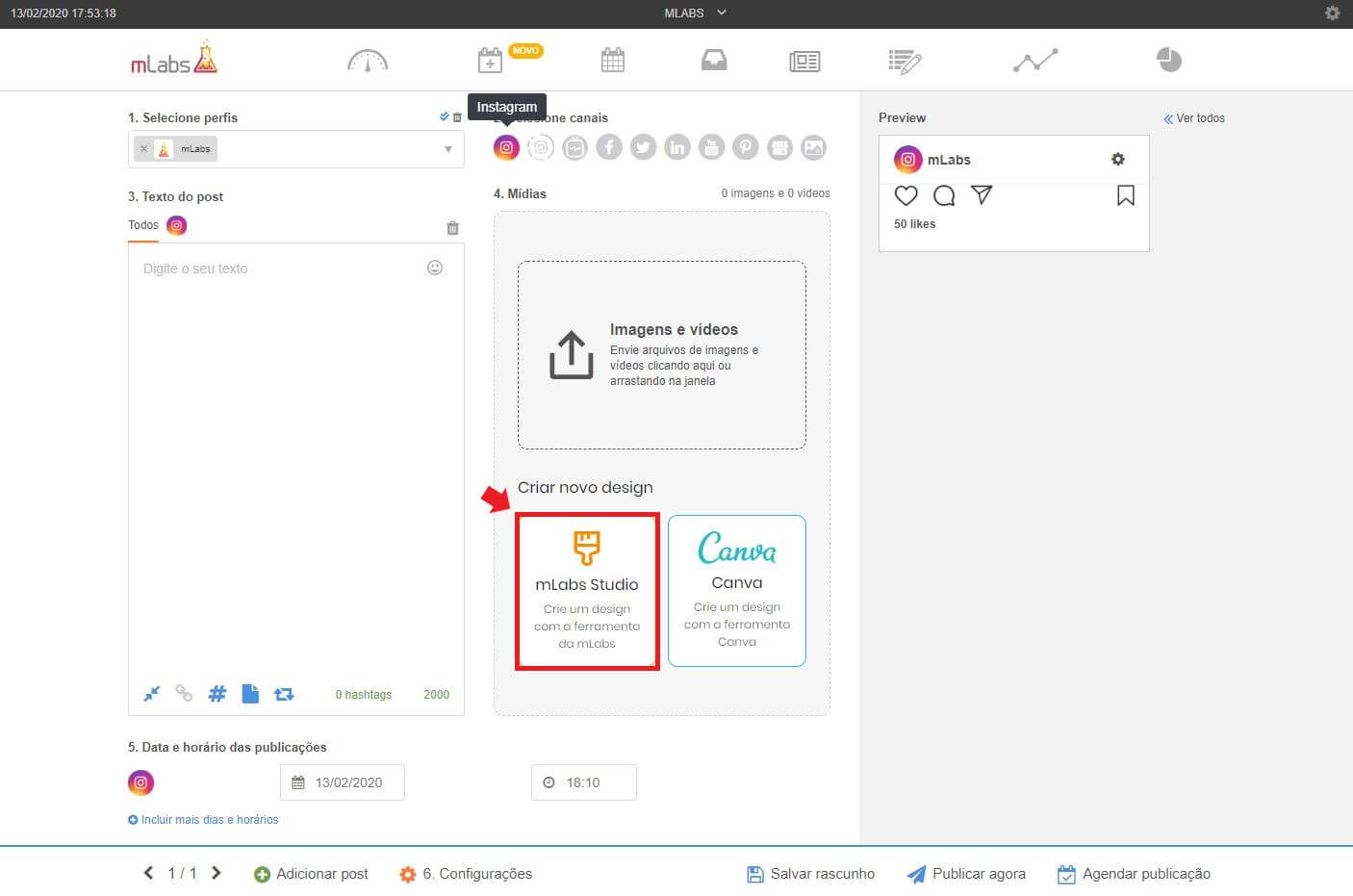Toggle the YouTube channel
The width and height of the screenshot is (1353, 896).
coord(711,147)
